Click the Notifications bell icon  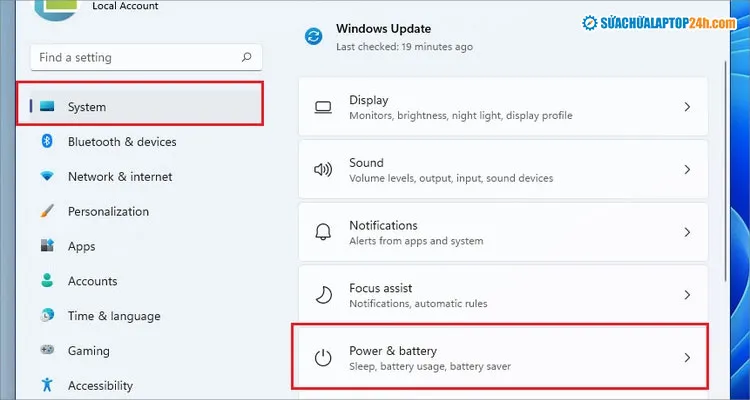point(323,232)
